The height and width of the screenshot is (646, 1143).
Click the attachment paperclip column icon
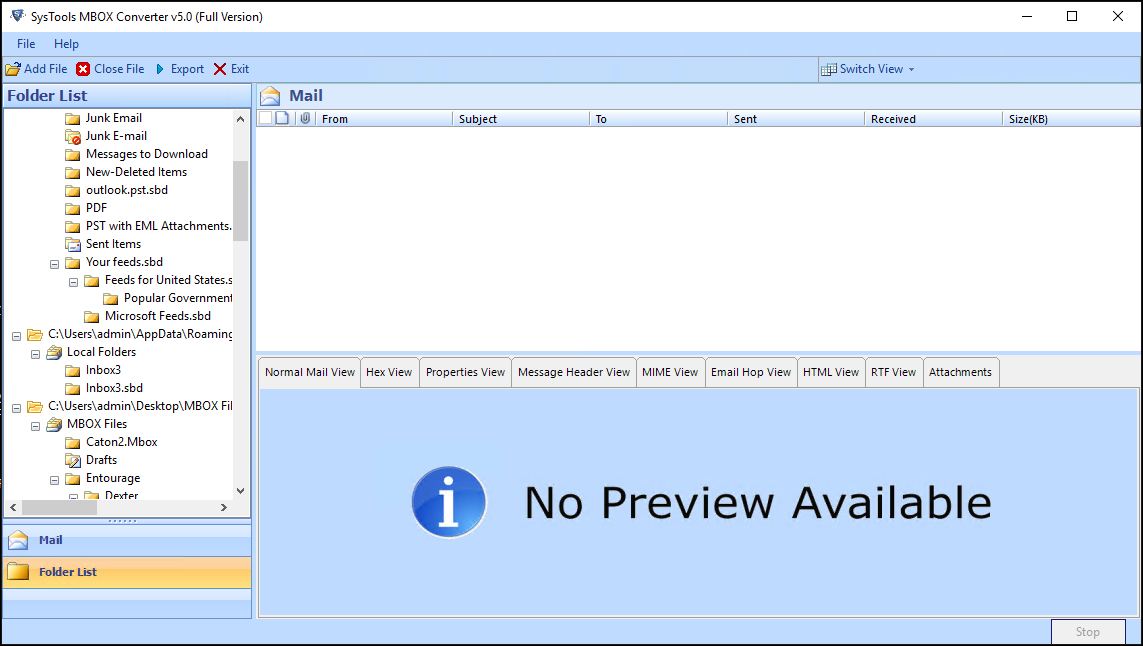pyautogui.click(x=305, y=118)
